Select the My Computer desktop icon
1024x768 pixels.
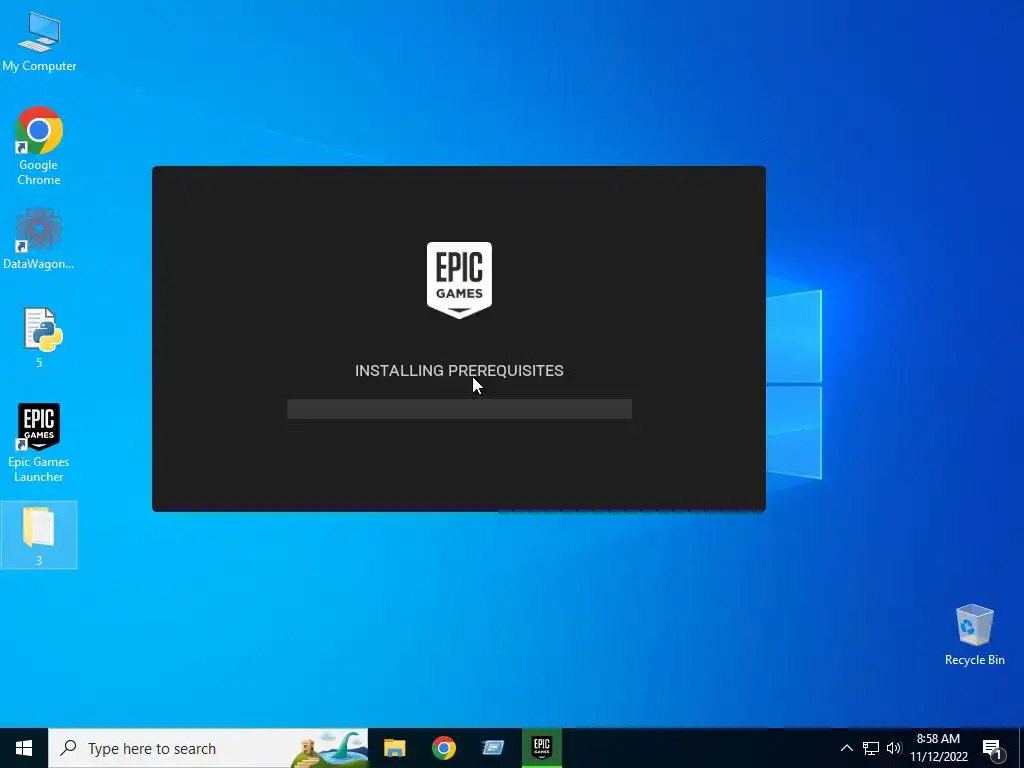coord(39,41)
